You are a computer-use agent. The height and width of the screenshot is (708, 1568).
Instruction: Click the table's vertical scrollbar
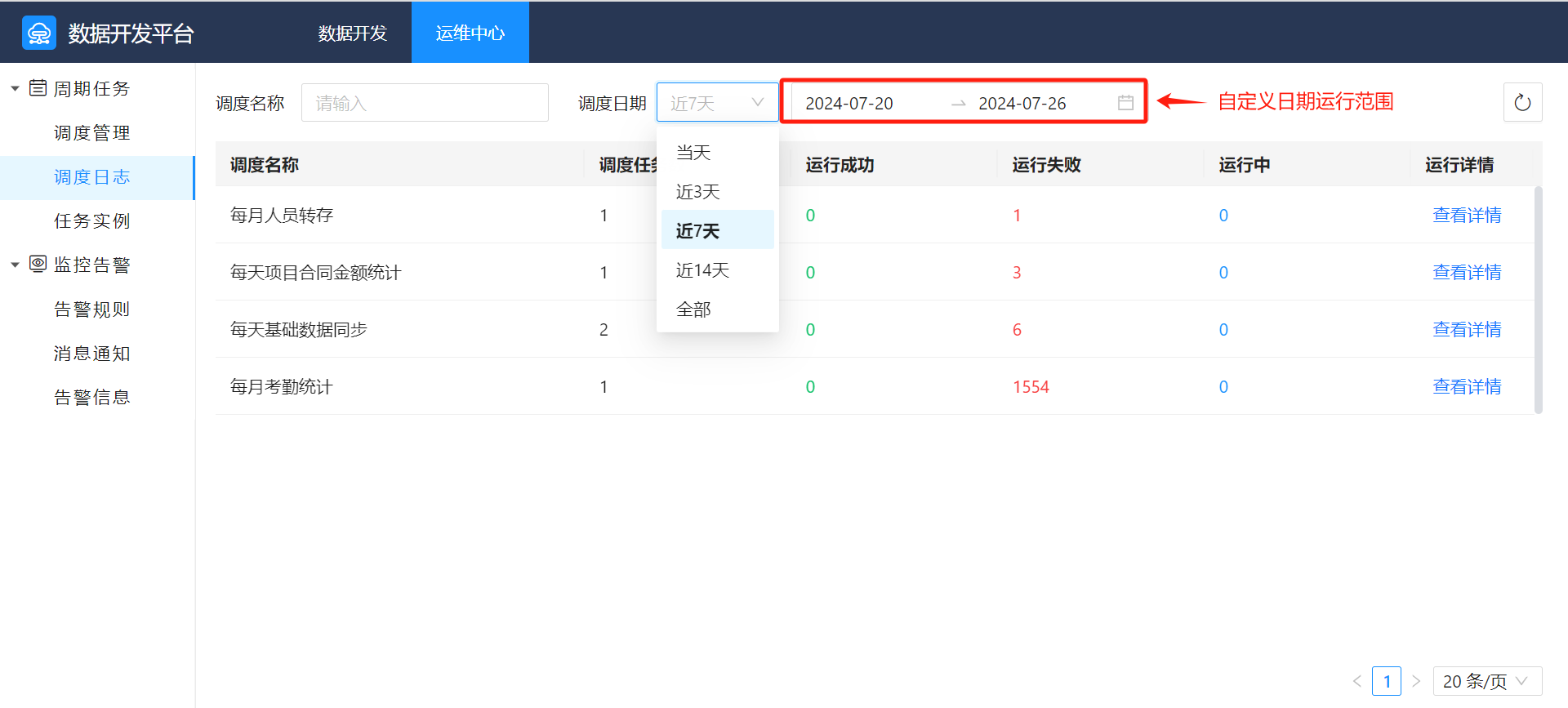click(1538, 301)
